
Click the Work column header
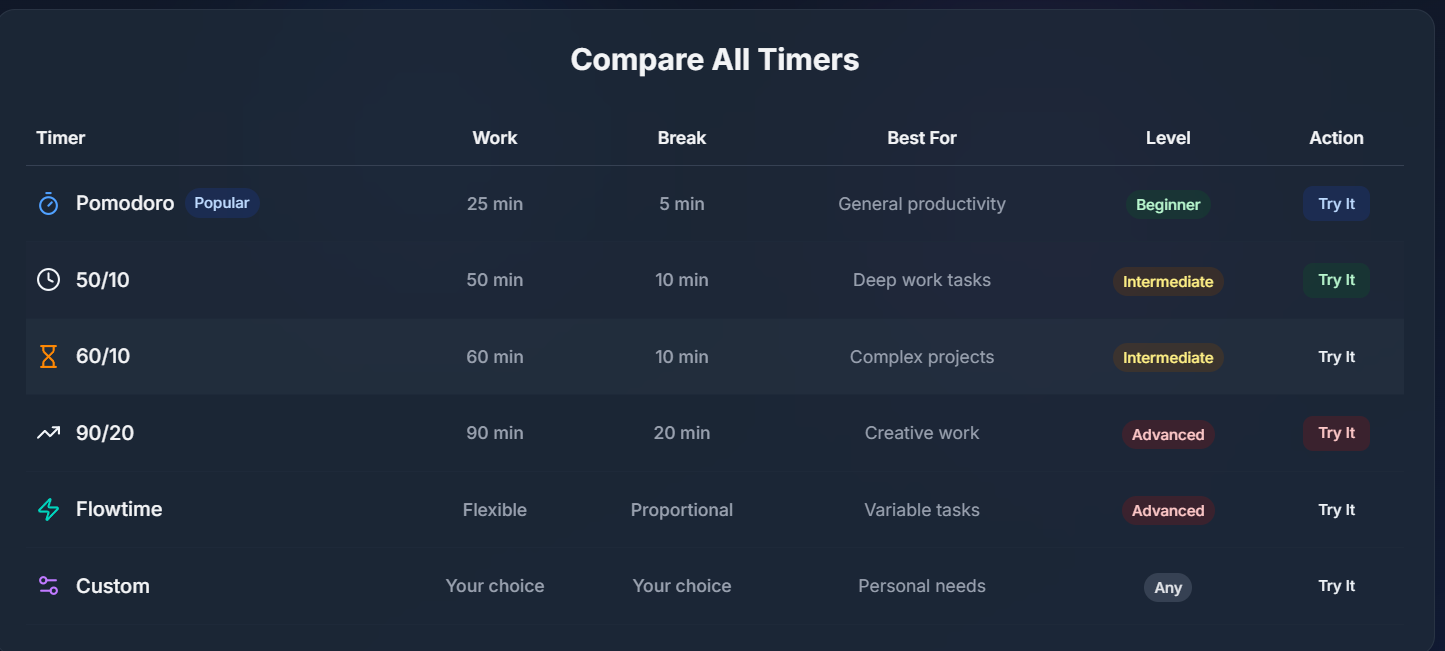(494, 137)
